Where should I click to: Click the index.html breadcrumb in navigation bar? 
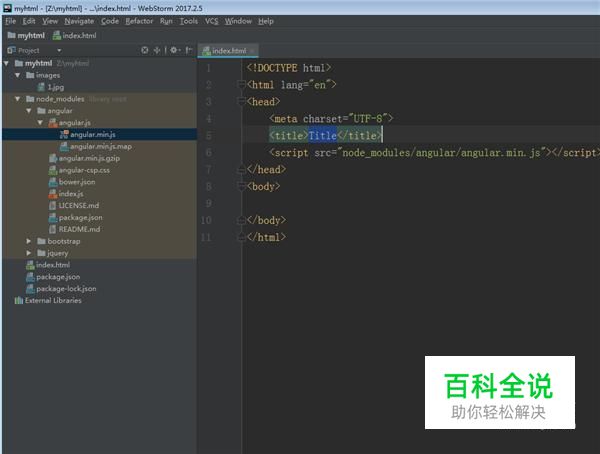(74, 36)
